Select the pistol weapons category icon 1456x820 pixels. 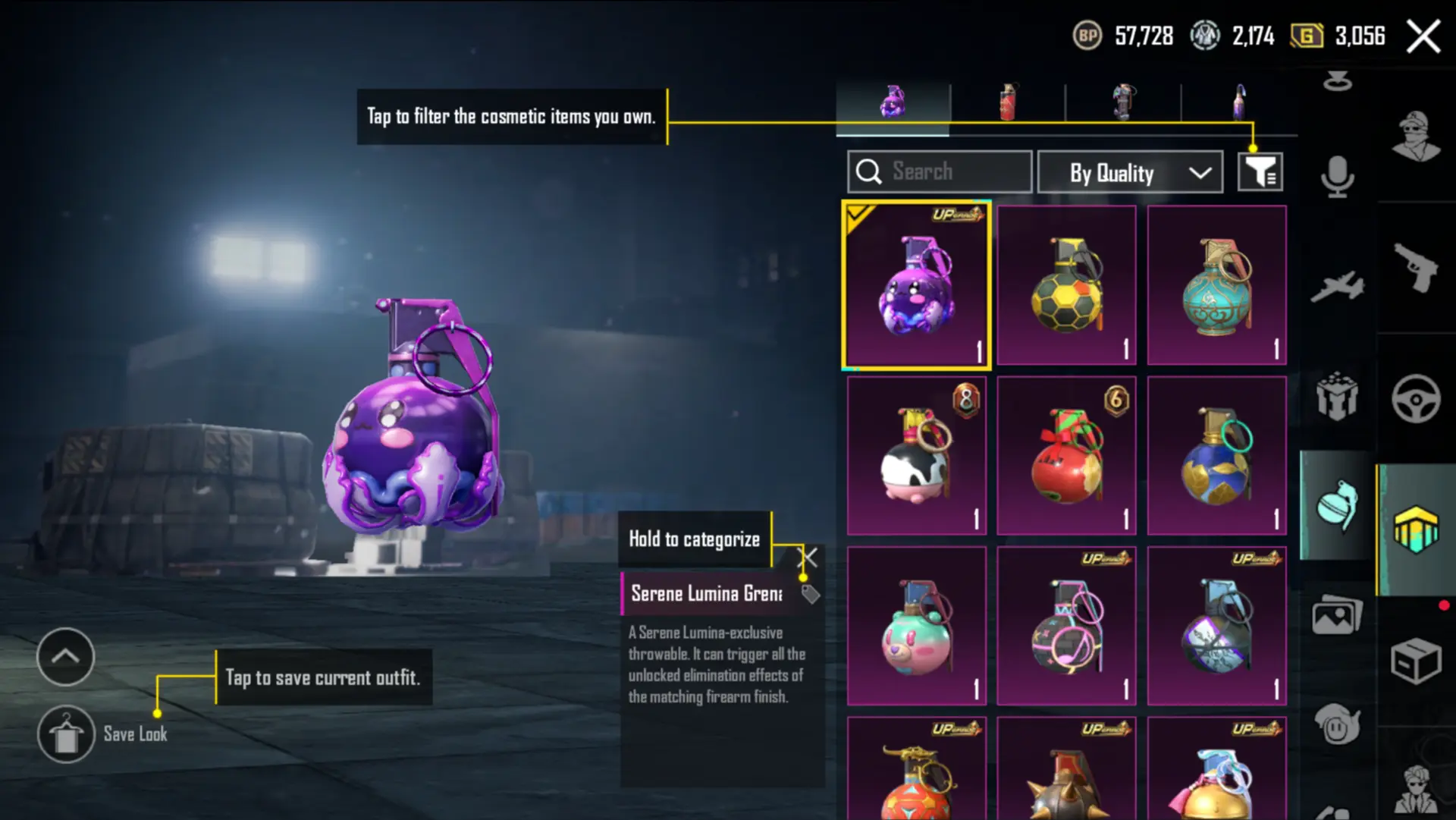click(1416, 267)
